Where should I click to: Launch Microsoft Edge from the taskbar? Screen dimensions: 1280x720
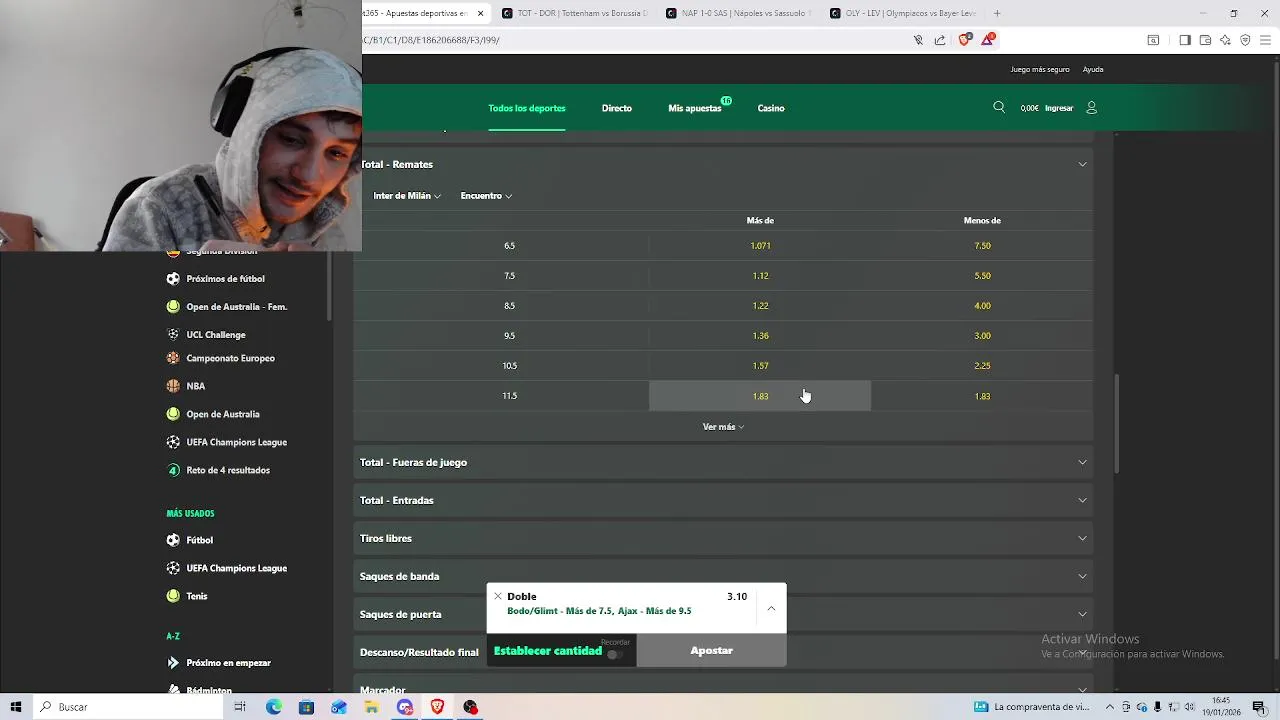pos(274,707)
